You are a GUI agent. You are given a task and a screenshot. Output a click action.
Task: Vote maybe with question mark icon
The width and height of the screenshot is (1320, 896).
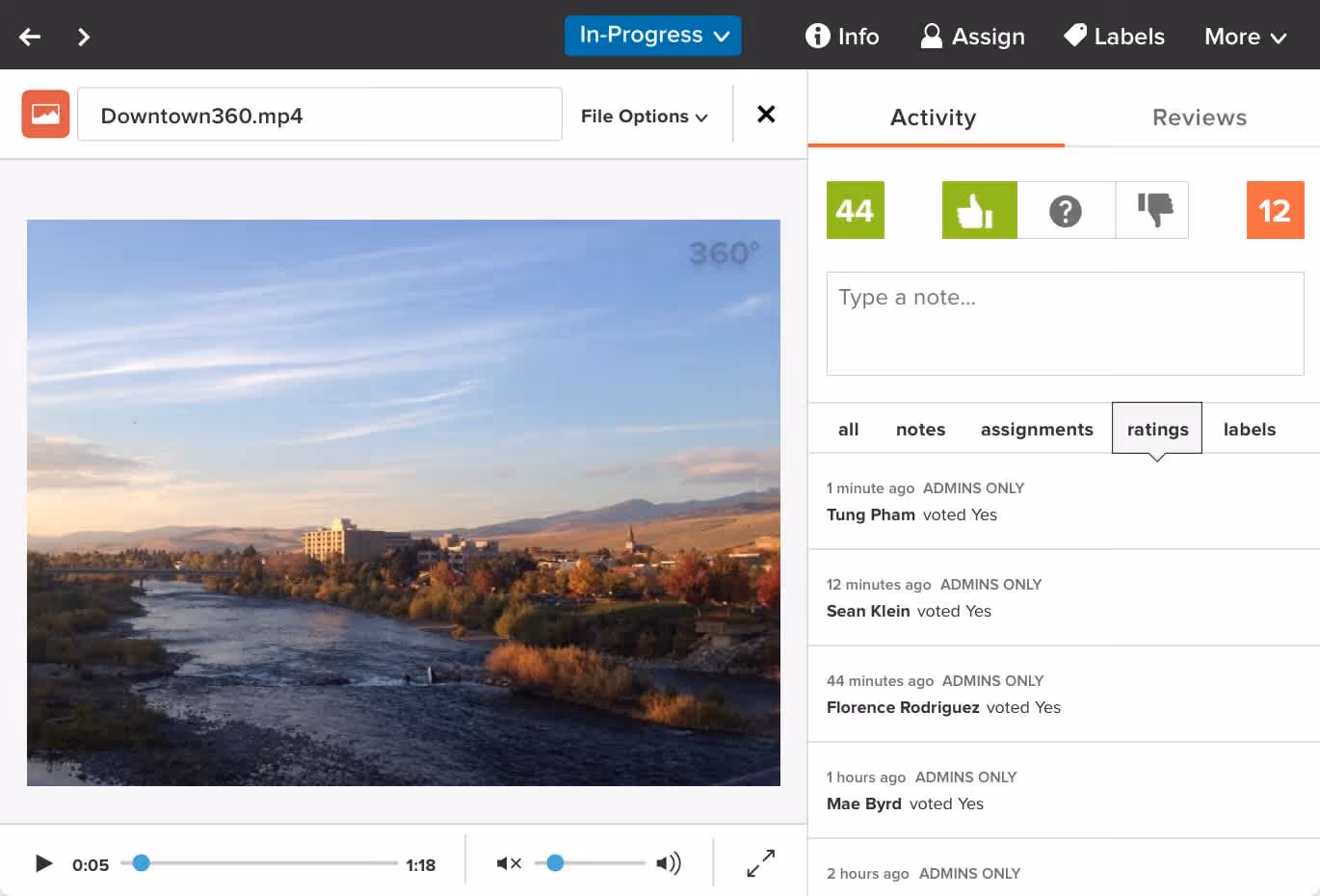(x=1066, y=210)
